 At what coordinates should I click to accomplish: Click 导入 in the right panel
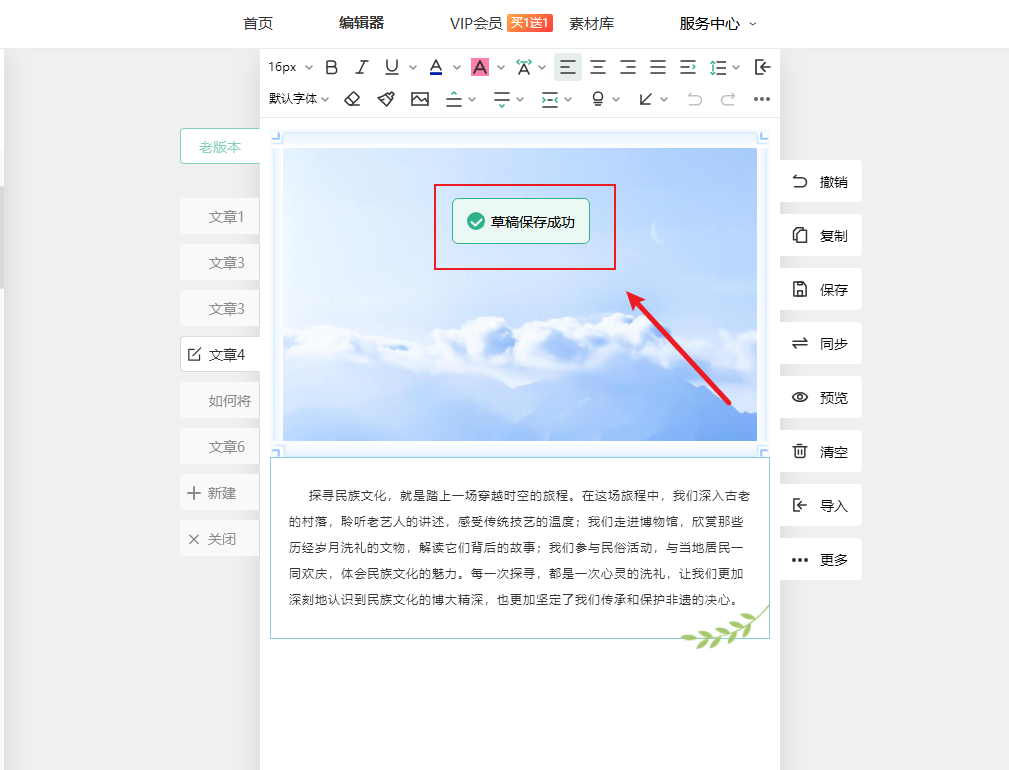pyautogui.click(x=820, y=506)
